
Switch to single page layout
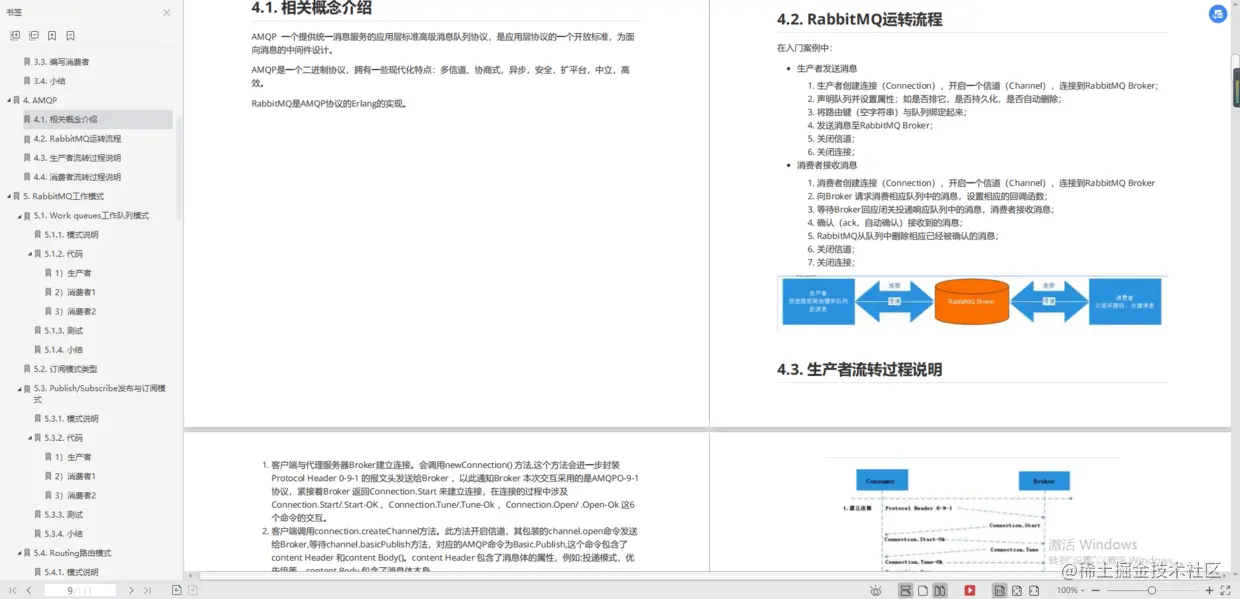point(923,591)
